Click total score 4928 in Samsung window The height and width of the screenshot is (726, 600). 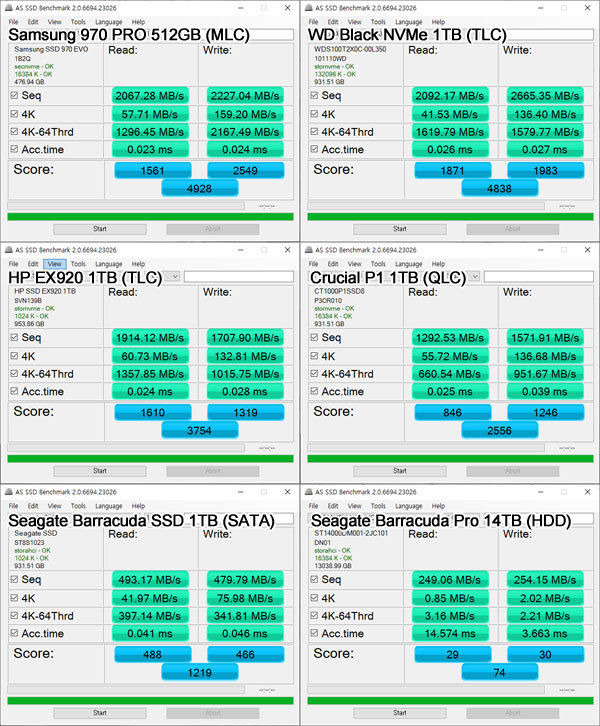[x=200, y=188]
